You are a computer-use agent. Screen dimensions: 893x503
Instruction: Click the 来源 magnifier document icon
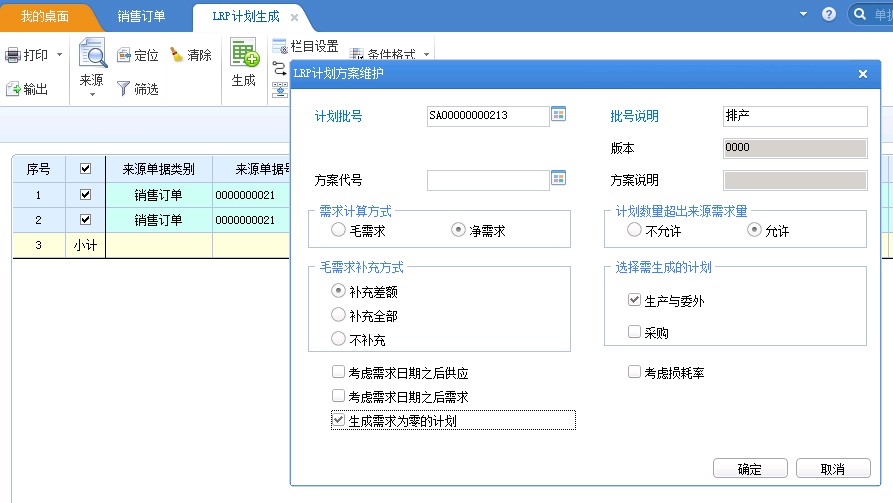pos(92,53)
